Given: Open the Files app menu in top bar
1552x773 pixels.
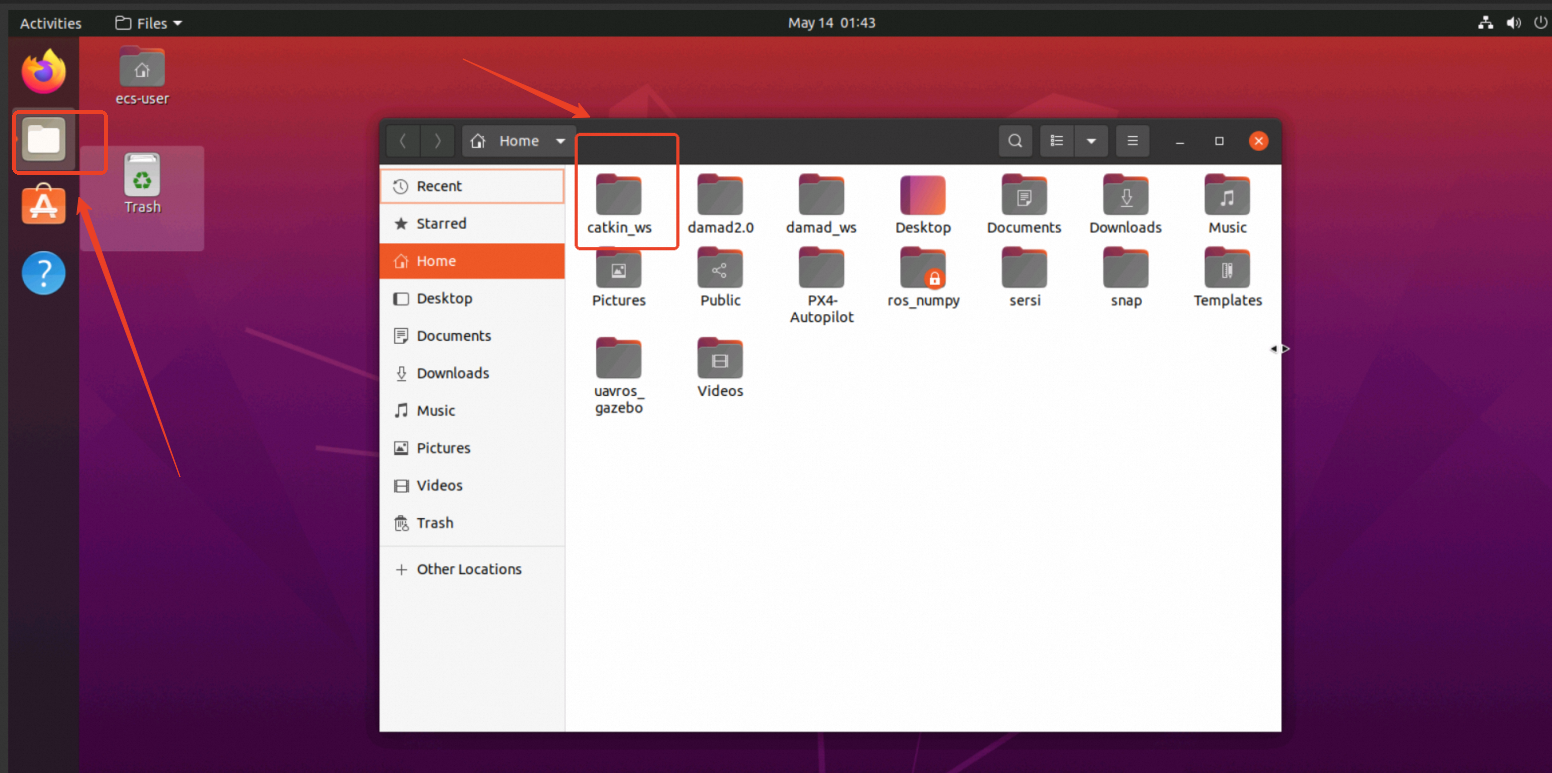Looking at the screenshot, I should [x=149, y=23].
